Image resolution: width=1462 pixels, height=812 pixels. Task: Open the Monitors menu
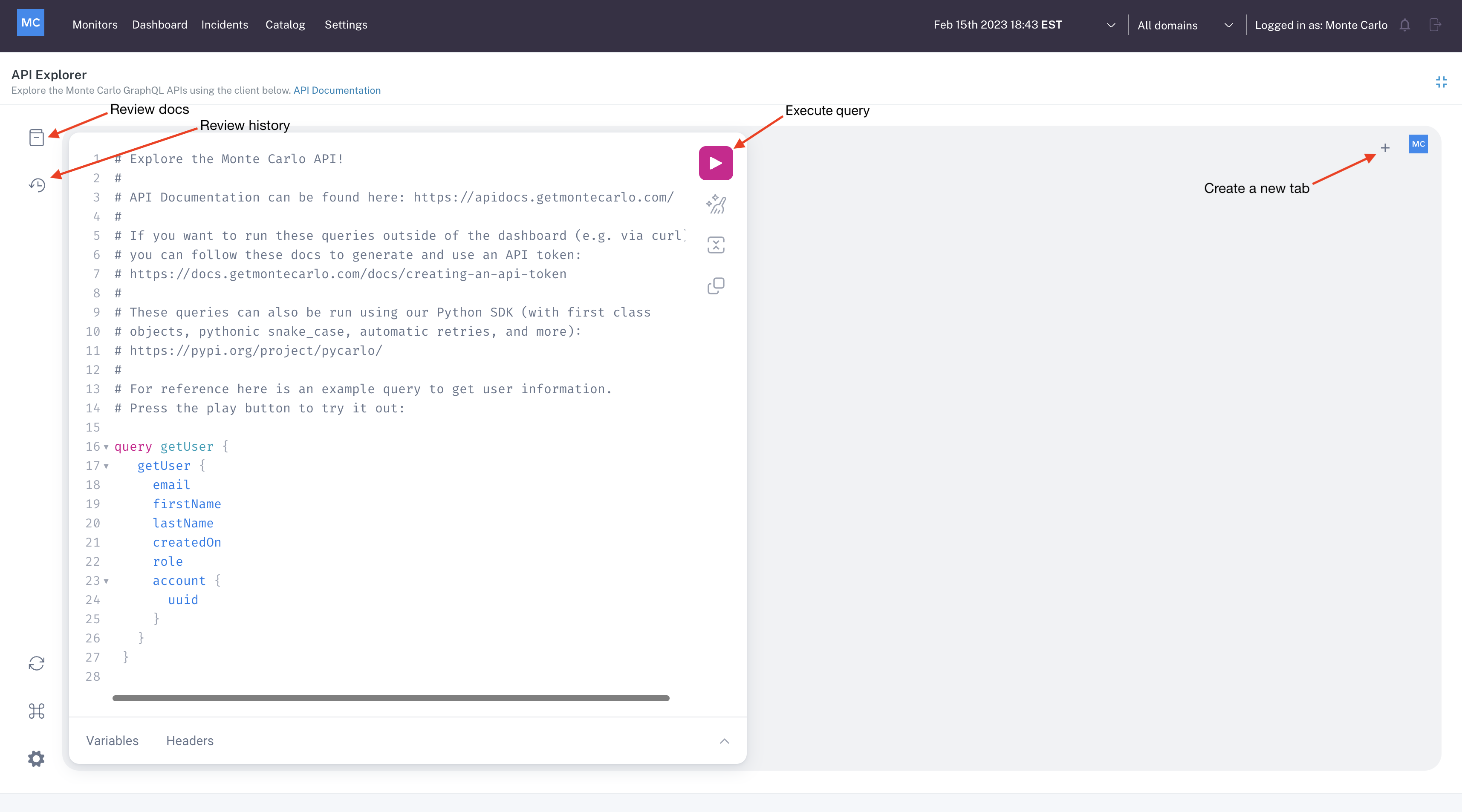click(x=95, y=25)
